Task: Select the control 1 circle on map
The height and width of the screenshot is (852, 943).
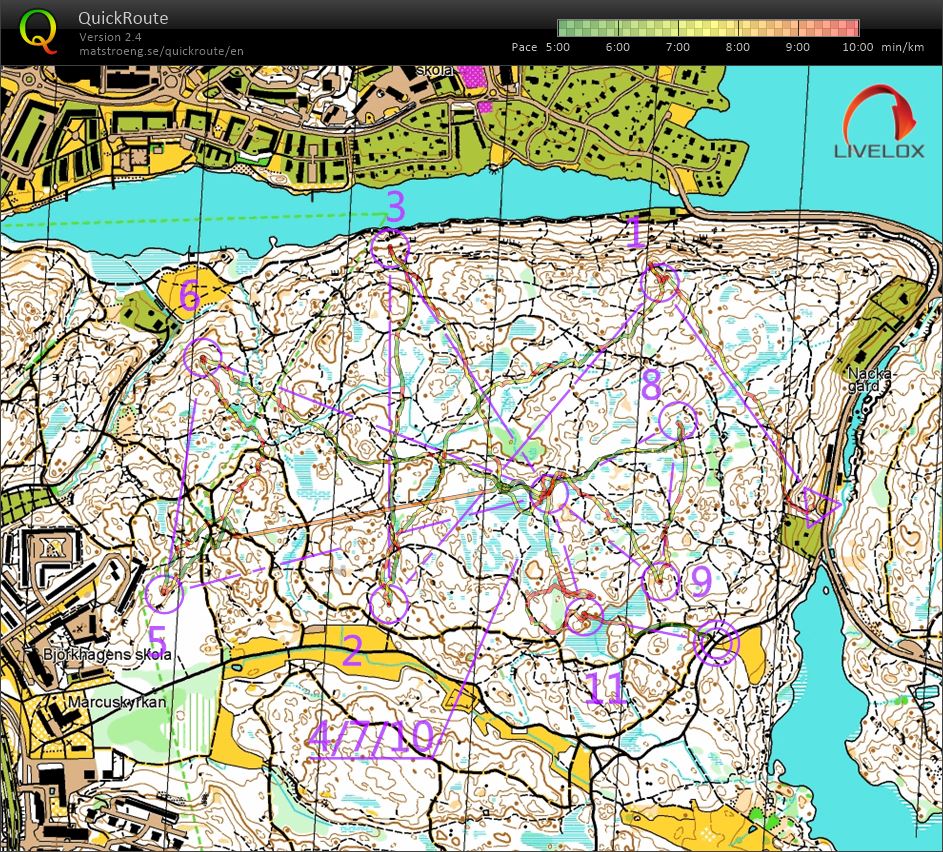Action: [660, 282]
